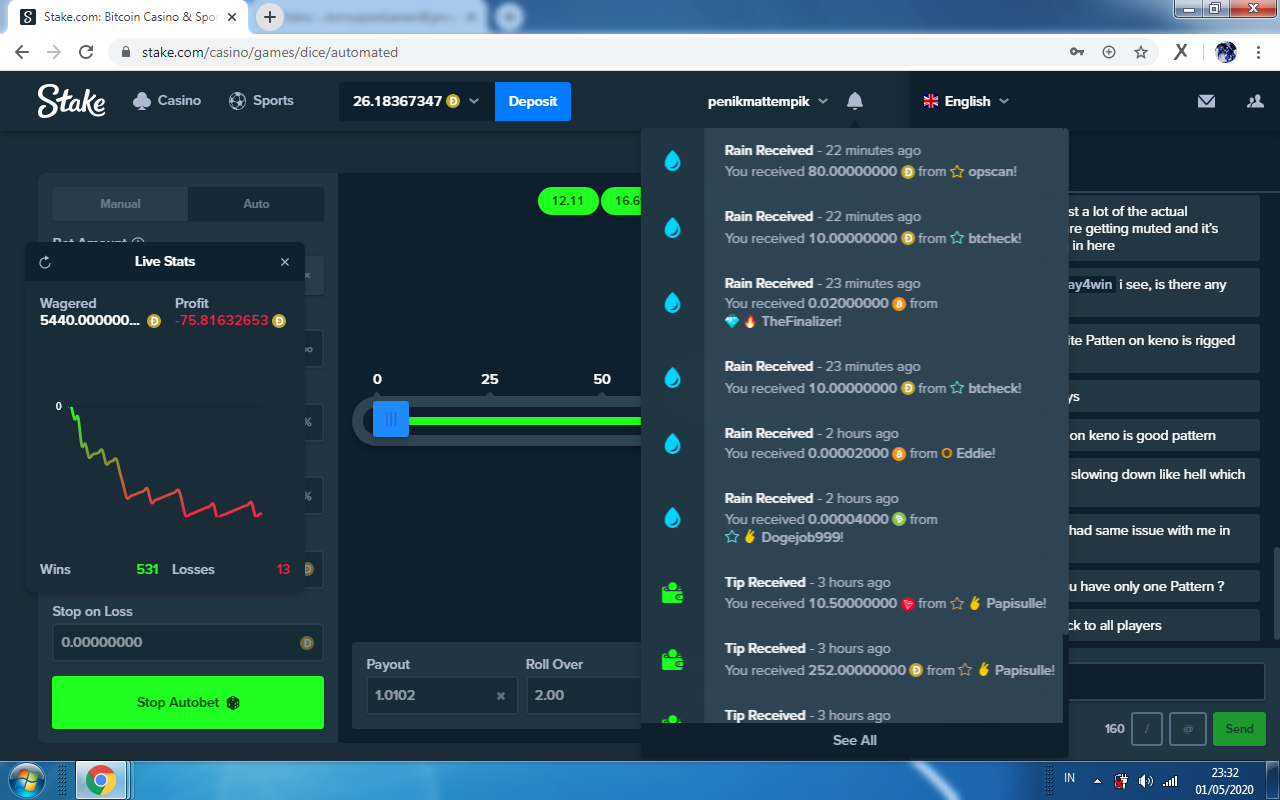
Task: Click the notifications bell icon
Action: coord(855,101)
